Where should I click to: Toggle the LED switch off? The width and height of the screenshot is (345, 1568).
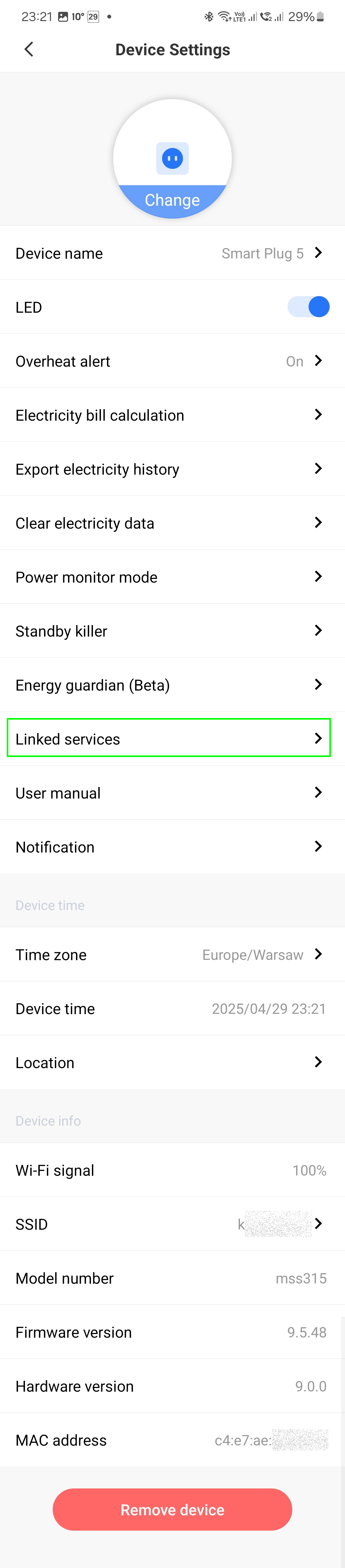pyautogui.click(x=309, y=307)
